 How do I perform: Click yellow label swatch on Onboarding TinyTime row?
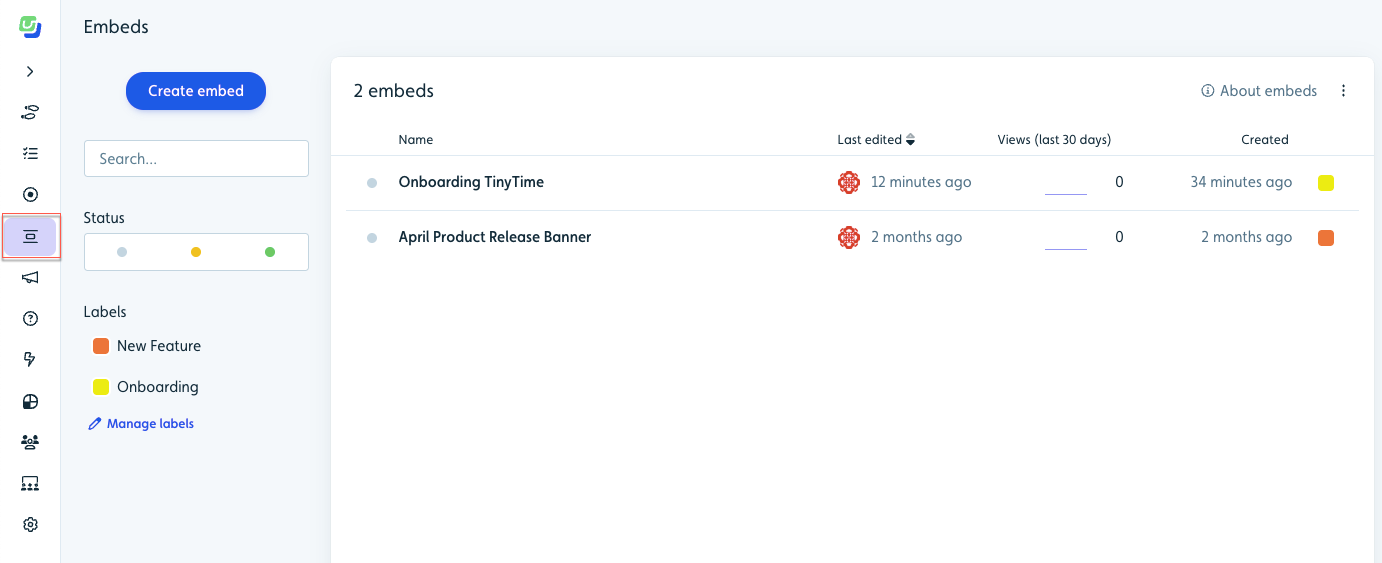(x=1326, y=183)
